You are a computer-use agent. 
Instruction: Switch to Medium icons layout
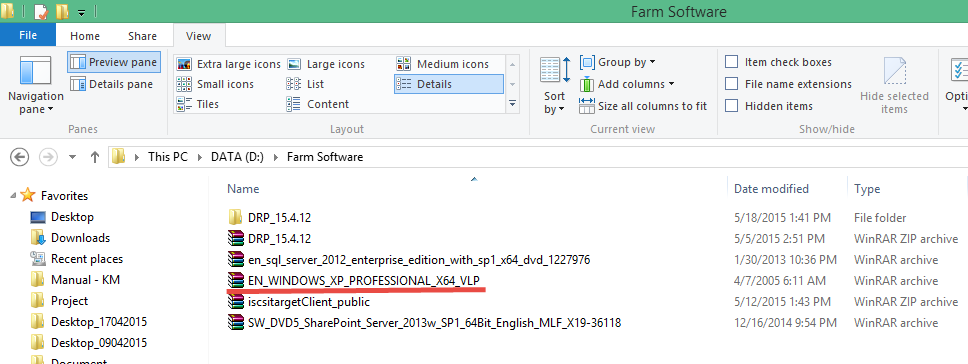tap(442, 64)
